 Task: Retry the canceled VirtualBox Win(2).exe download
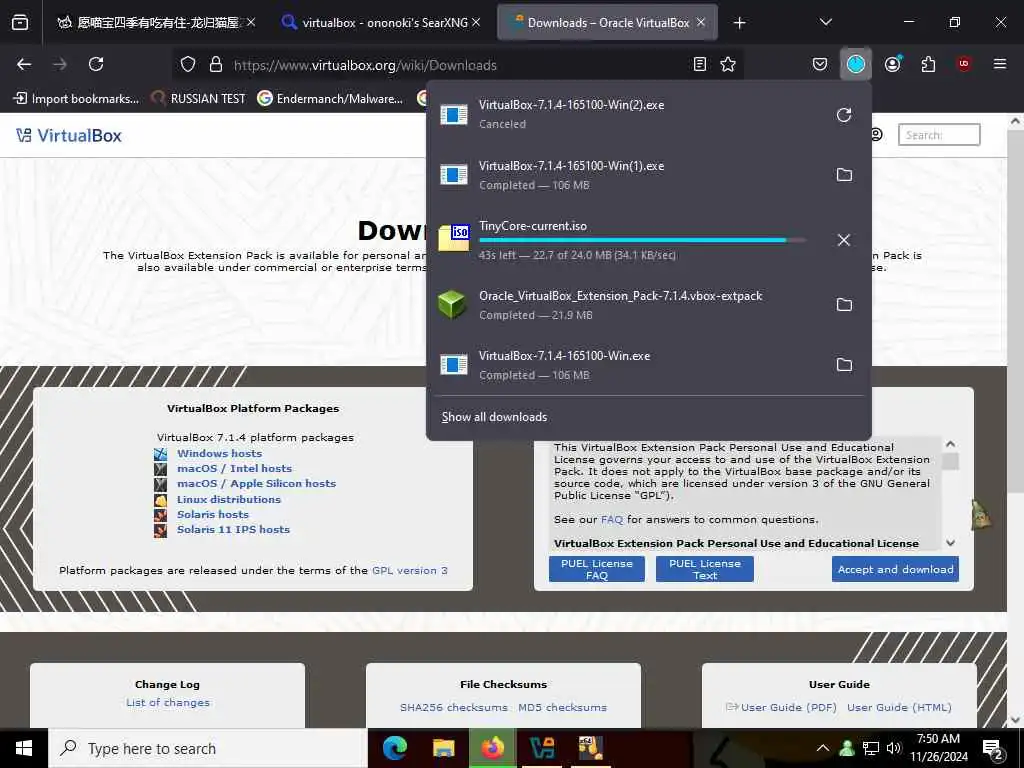tap(844, 115)
